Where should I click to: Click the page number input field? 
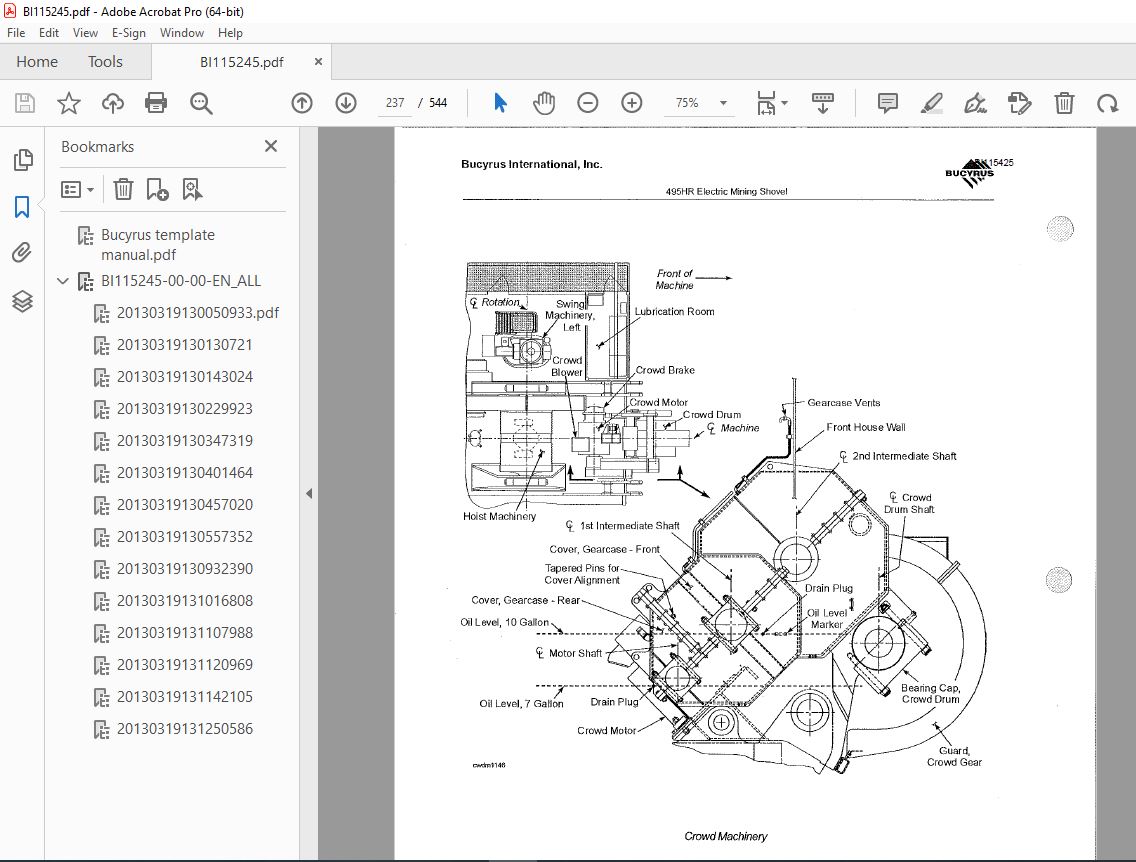(395, 103)
